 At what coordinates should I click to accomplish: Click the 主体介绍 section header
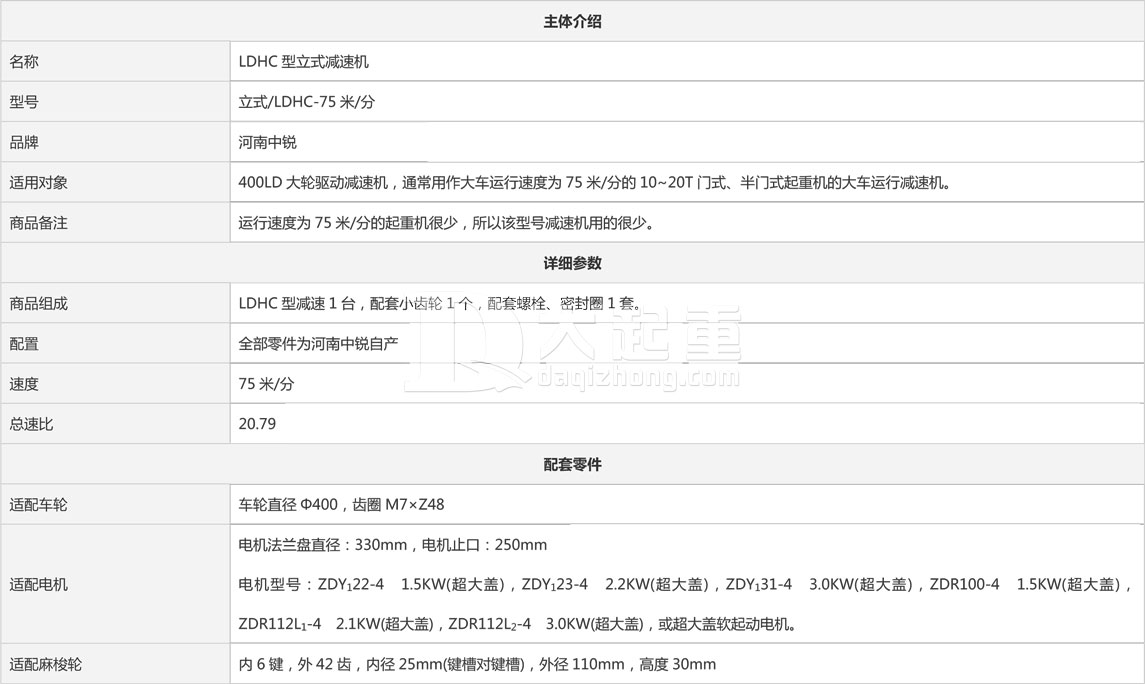pos(572,21)
